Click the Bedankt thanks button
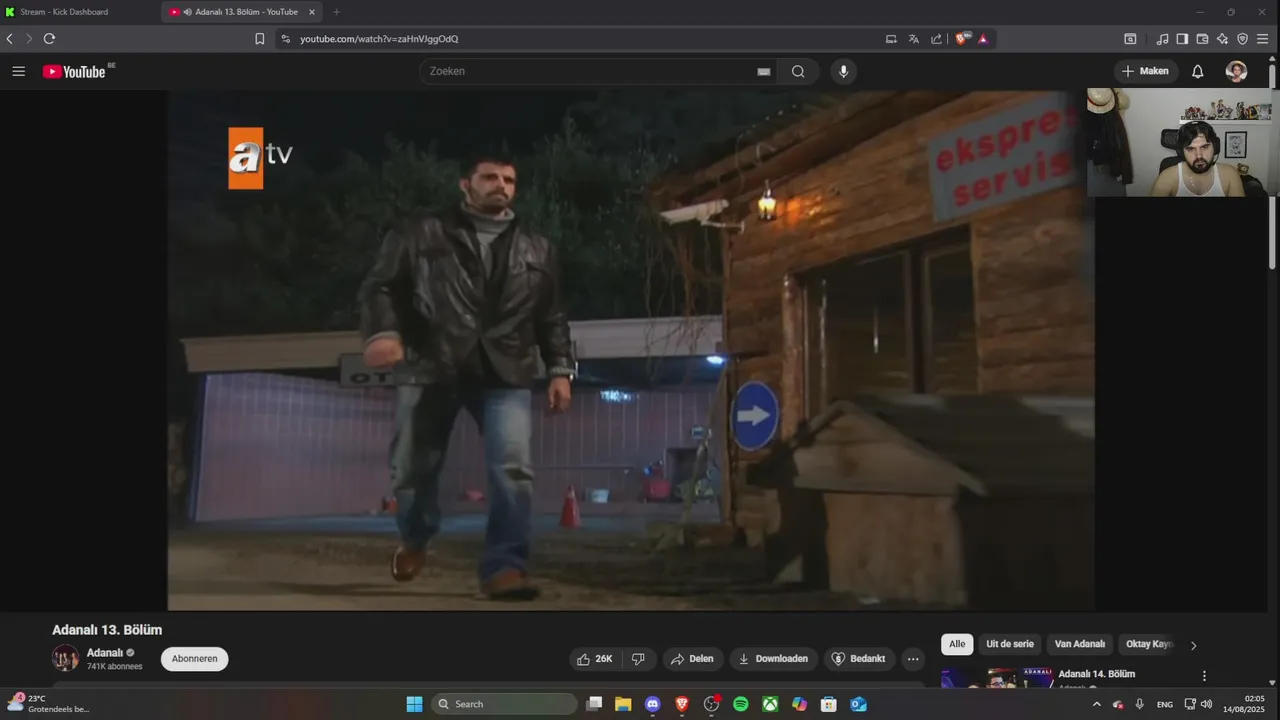This screenshot has width=1280, height=720. (x=859, y=659)
